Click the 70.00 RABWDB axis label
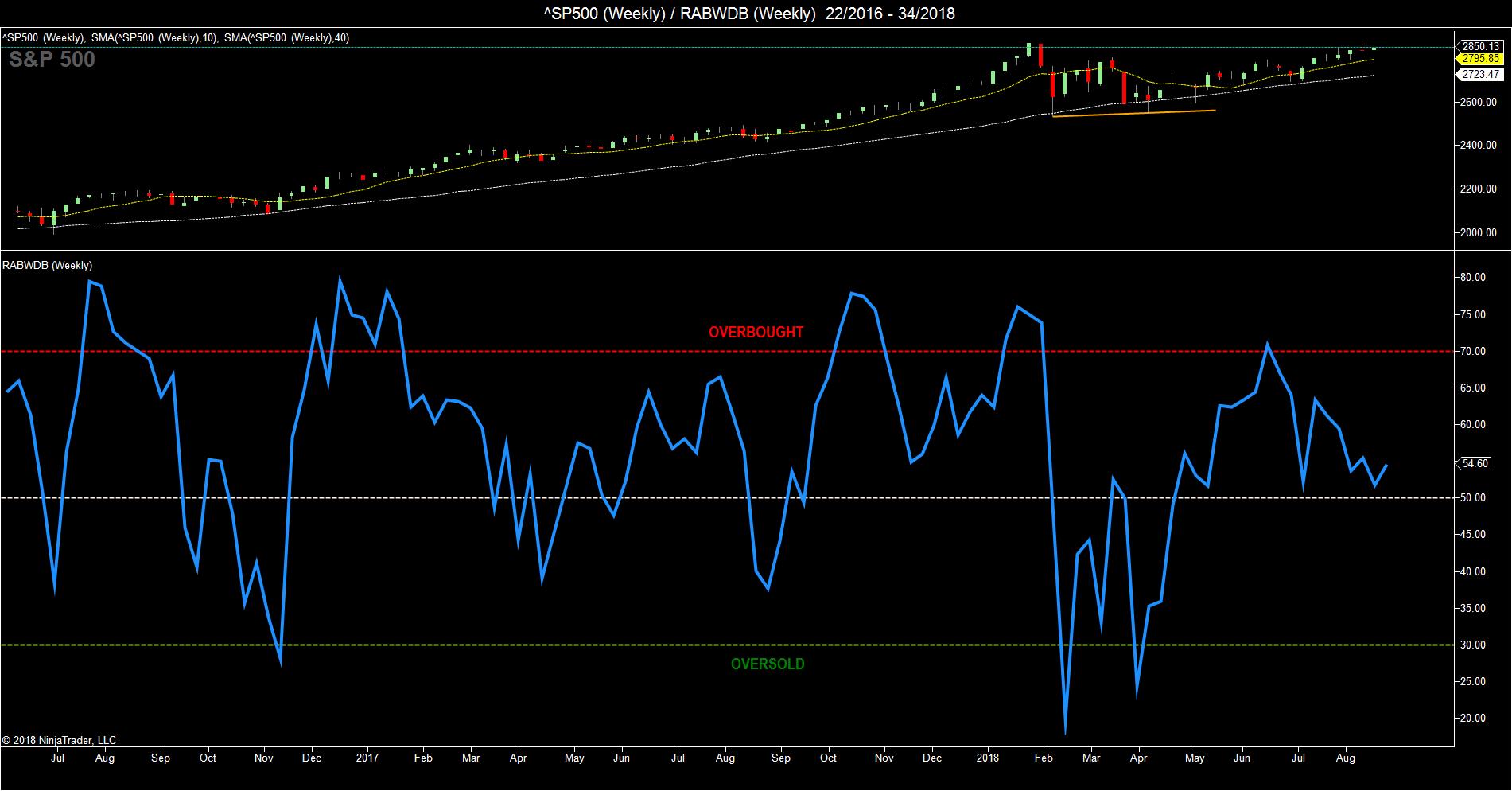 click(x=1473, y=351)
